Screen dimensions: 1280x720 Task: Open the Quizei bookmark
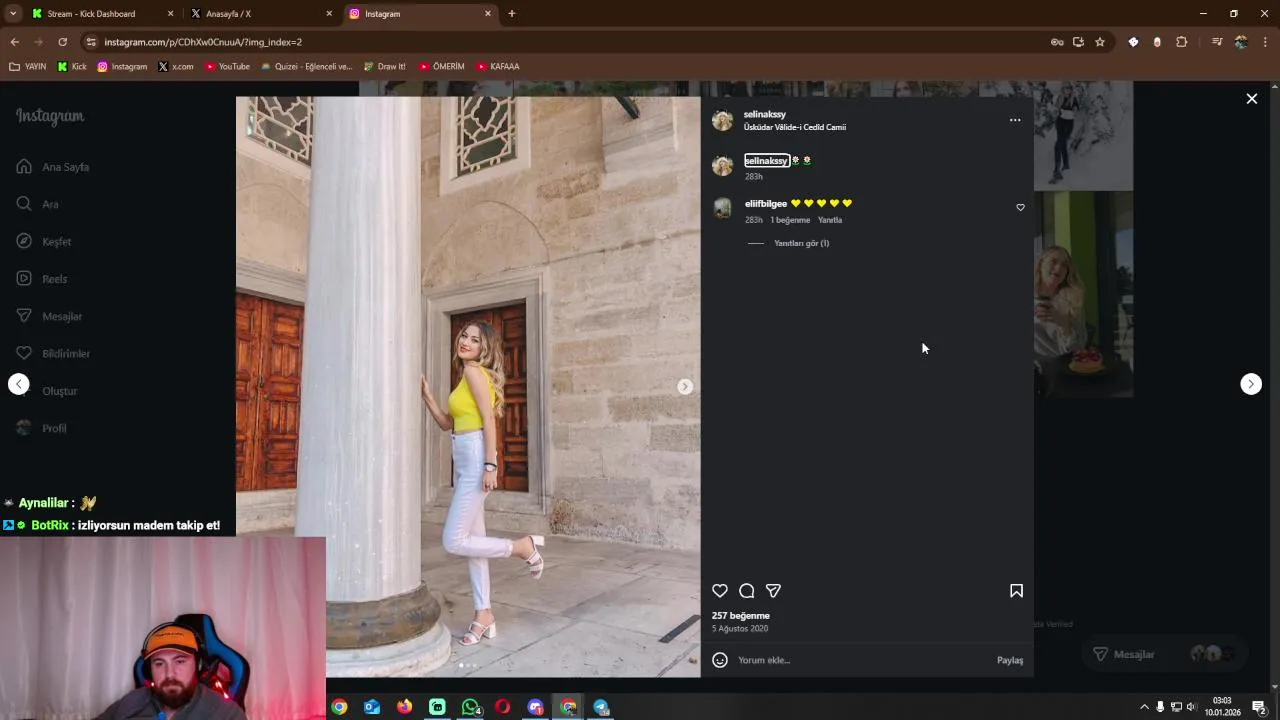[306, 67]
